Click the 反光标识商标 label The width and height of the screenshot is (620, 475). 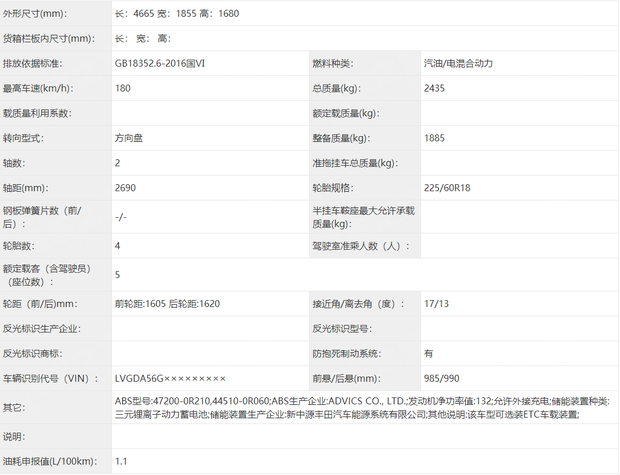pos(32,354)
